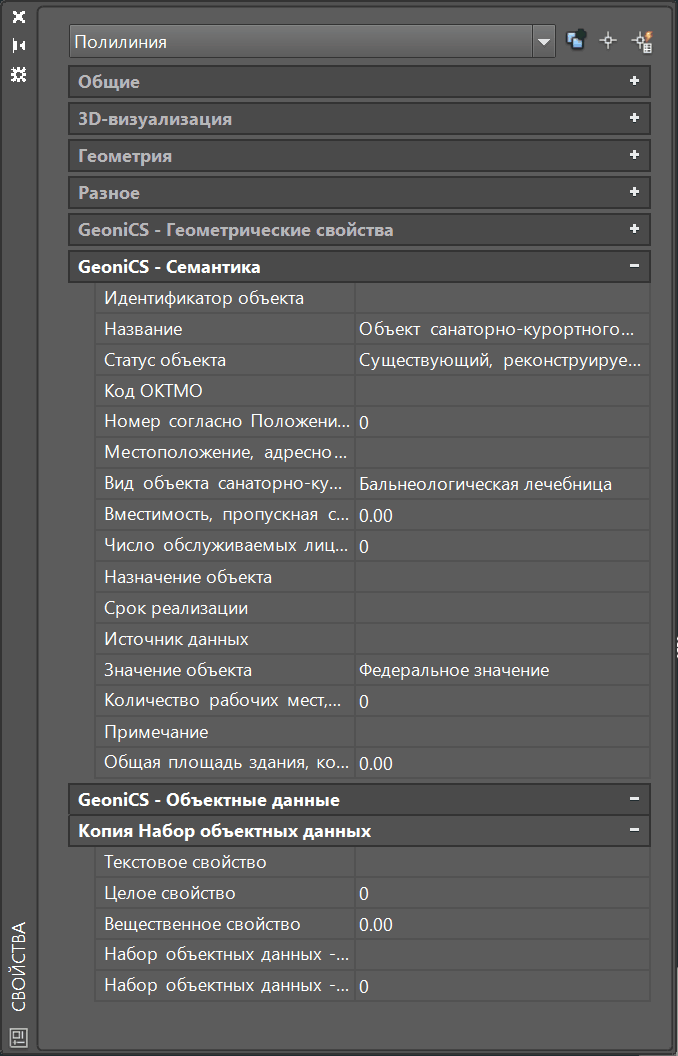The width and height of the screenshot is (678, 1056).
Task: Toggle the PICKADD selection mode icon
Action: 576,41
